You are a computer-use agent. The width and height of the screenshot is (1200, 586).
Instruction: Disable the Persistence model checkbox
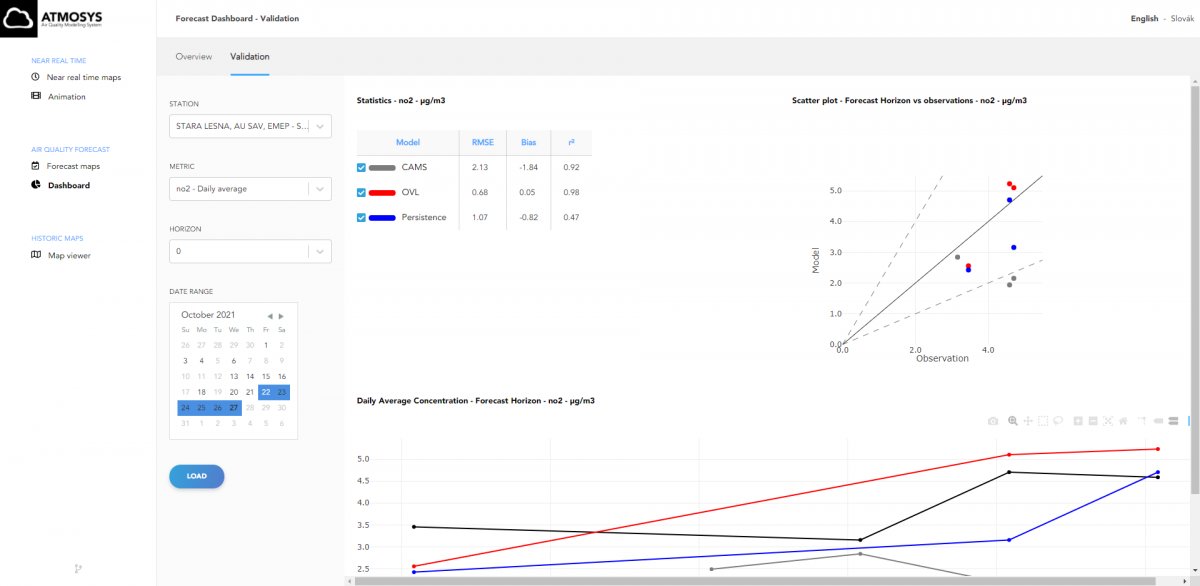362,217
